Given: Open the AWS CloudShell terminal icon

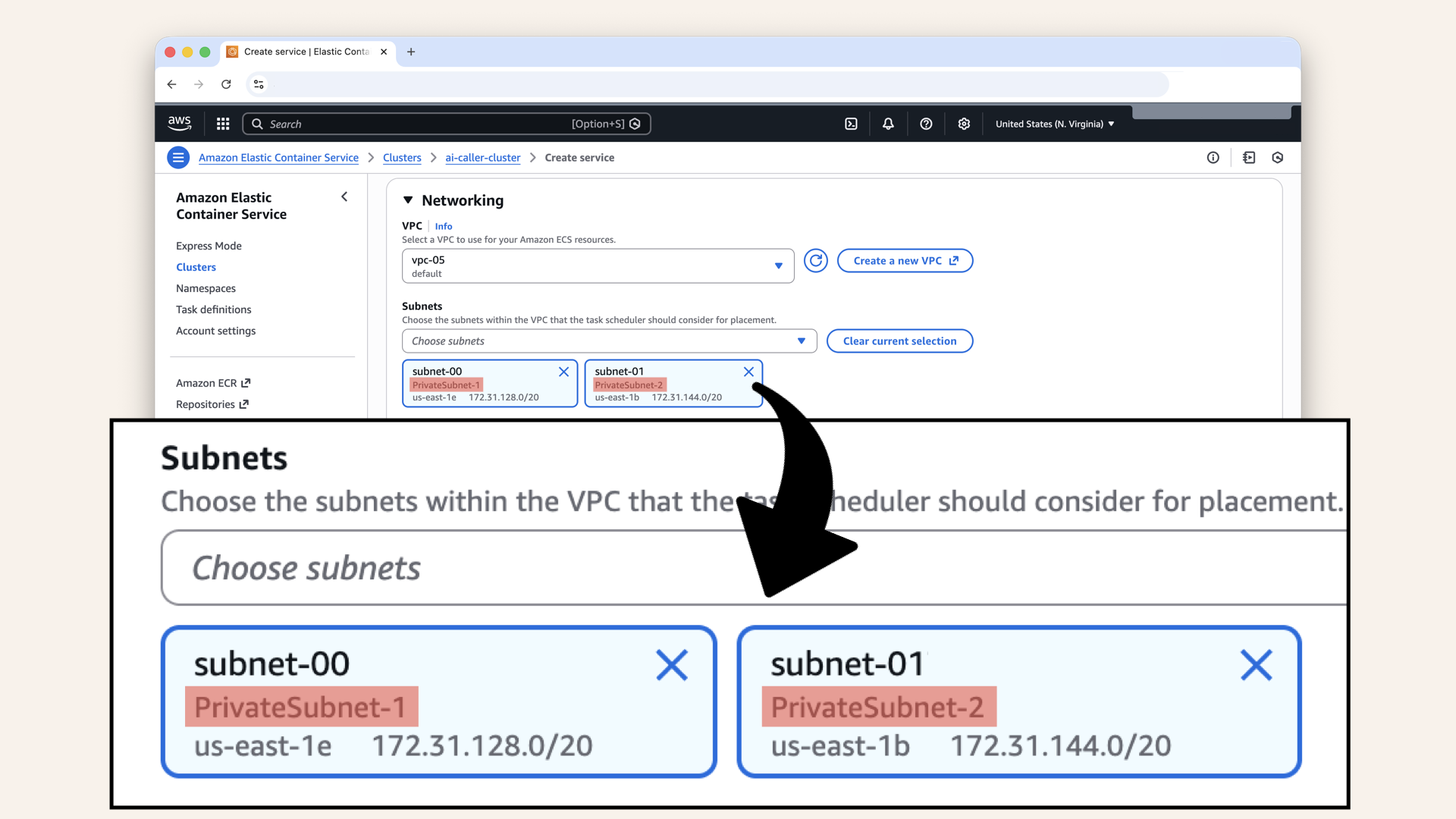Looking at the screenshot, I should tap(851, 123).
